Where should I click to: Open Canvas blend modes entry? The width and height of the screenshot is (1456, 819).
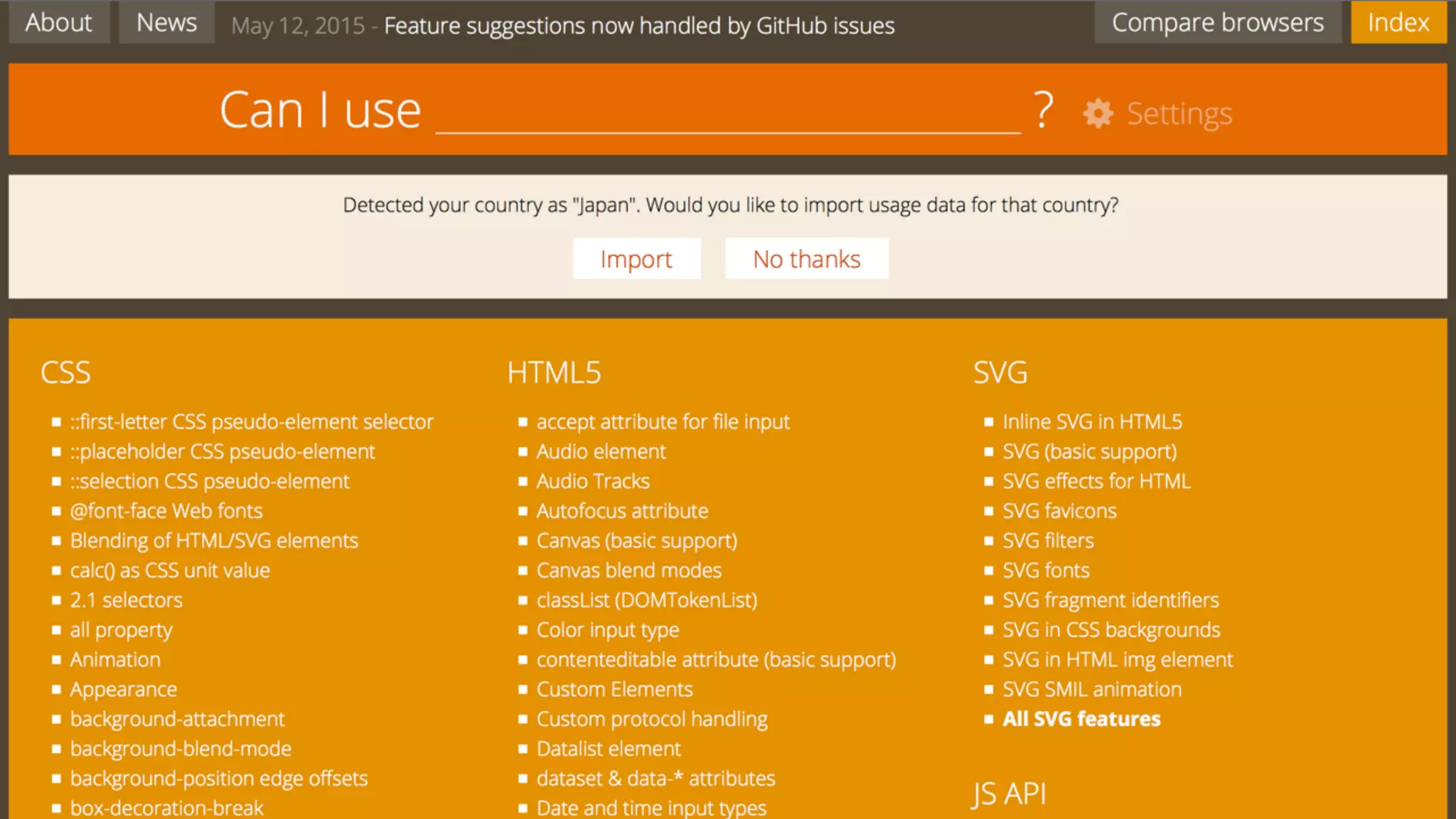point(628,570)
